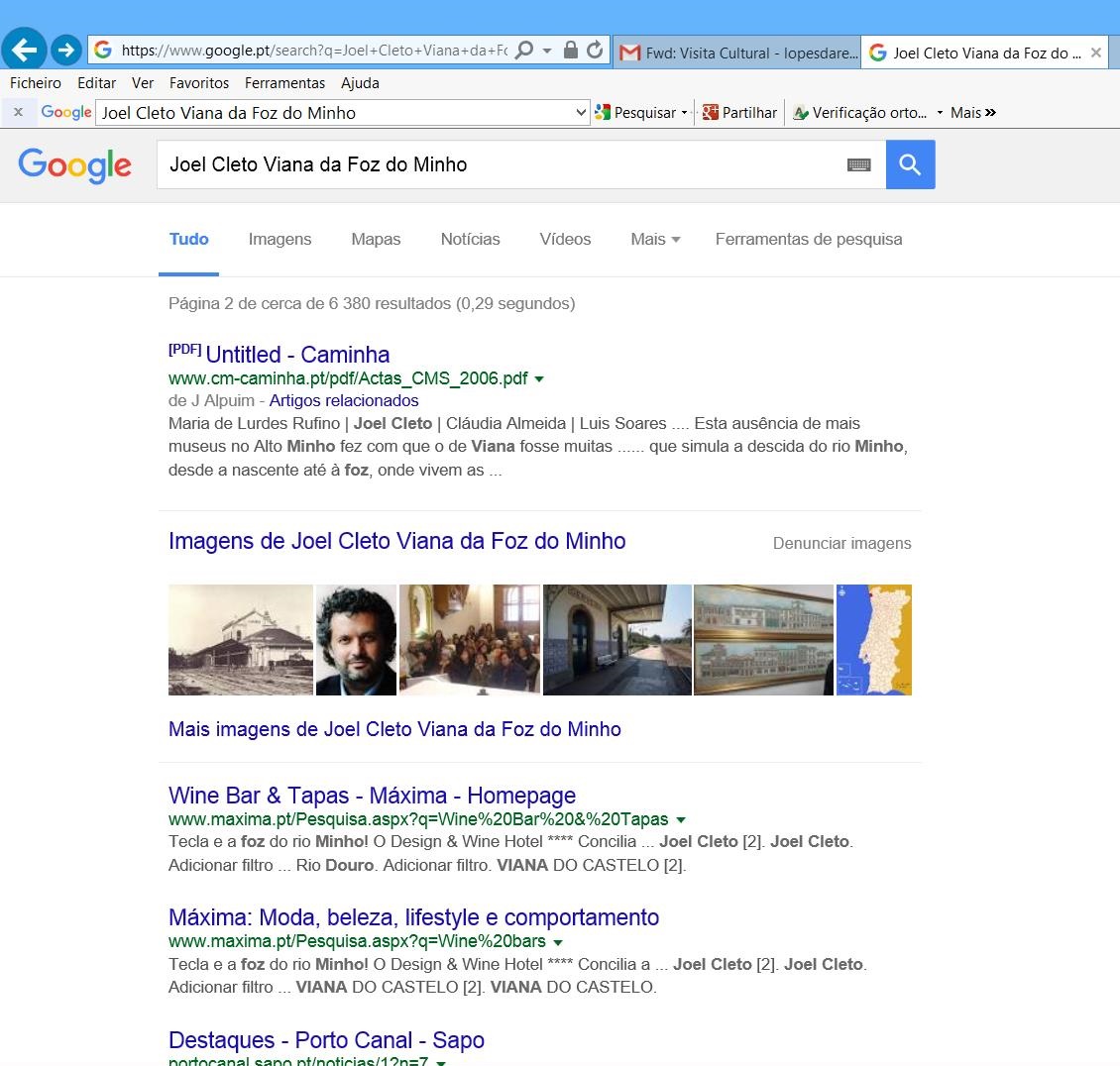Screen dimensions: 1120x1066
Task: Switch to the Imagens search tab
Action: (x=280, y=239)
